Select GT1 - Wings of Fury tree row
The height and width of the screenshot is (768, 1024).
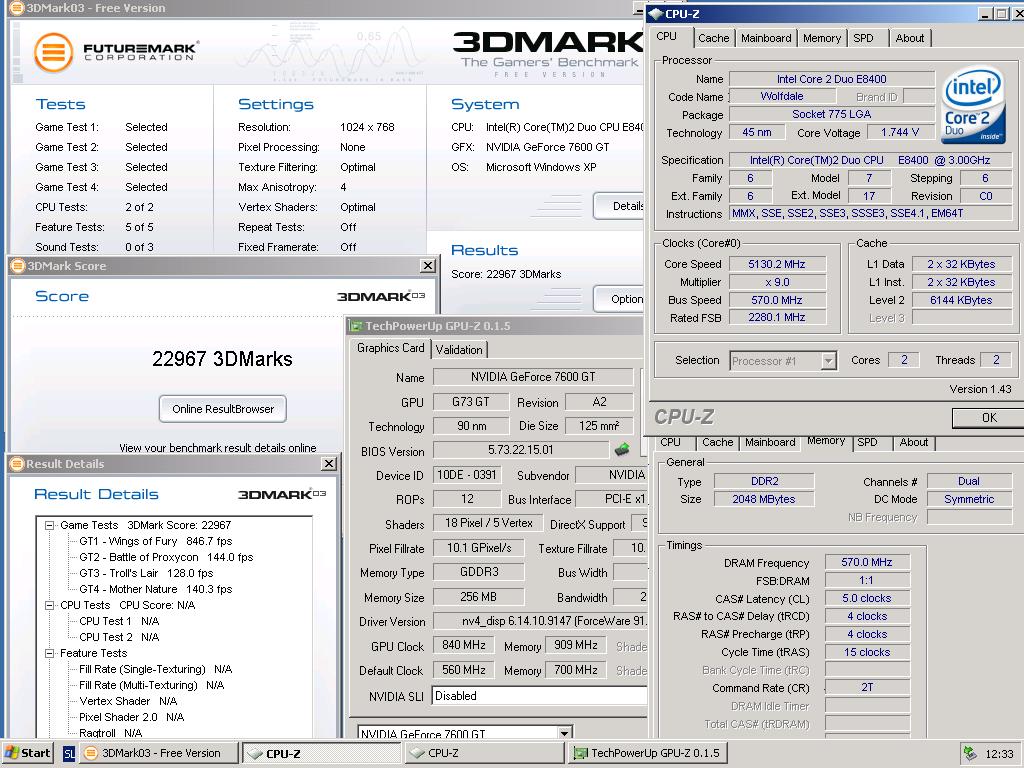[x=155, y=541]
